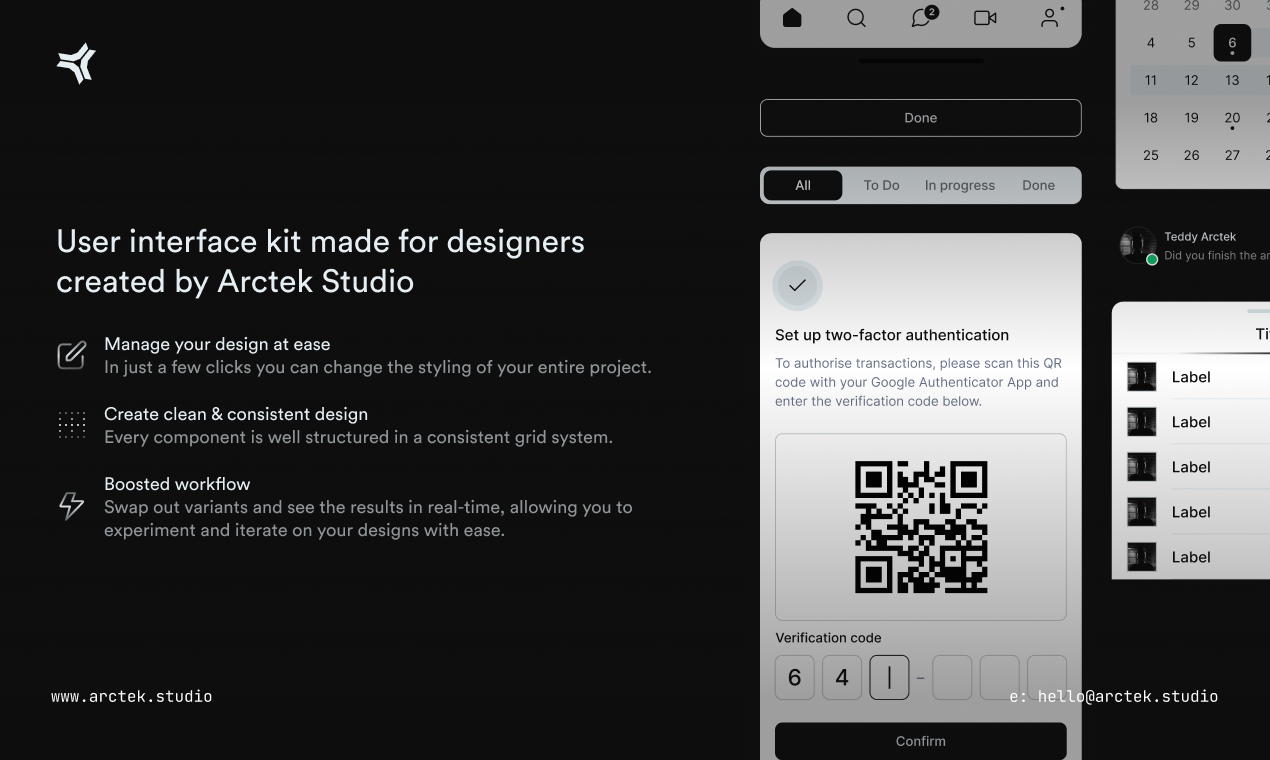Viewport: 1270px width, 760px height.
Task: Click the QR code image
Action: 921,527
